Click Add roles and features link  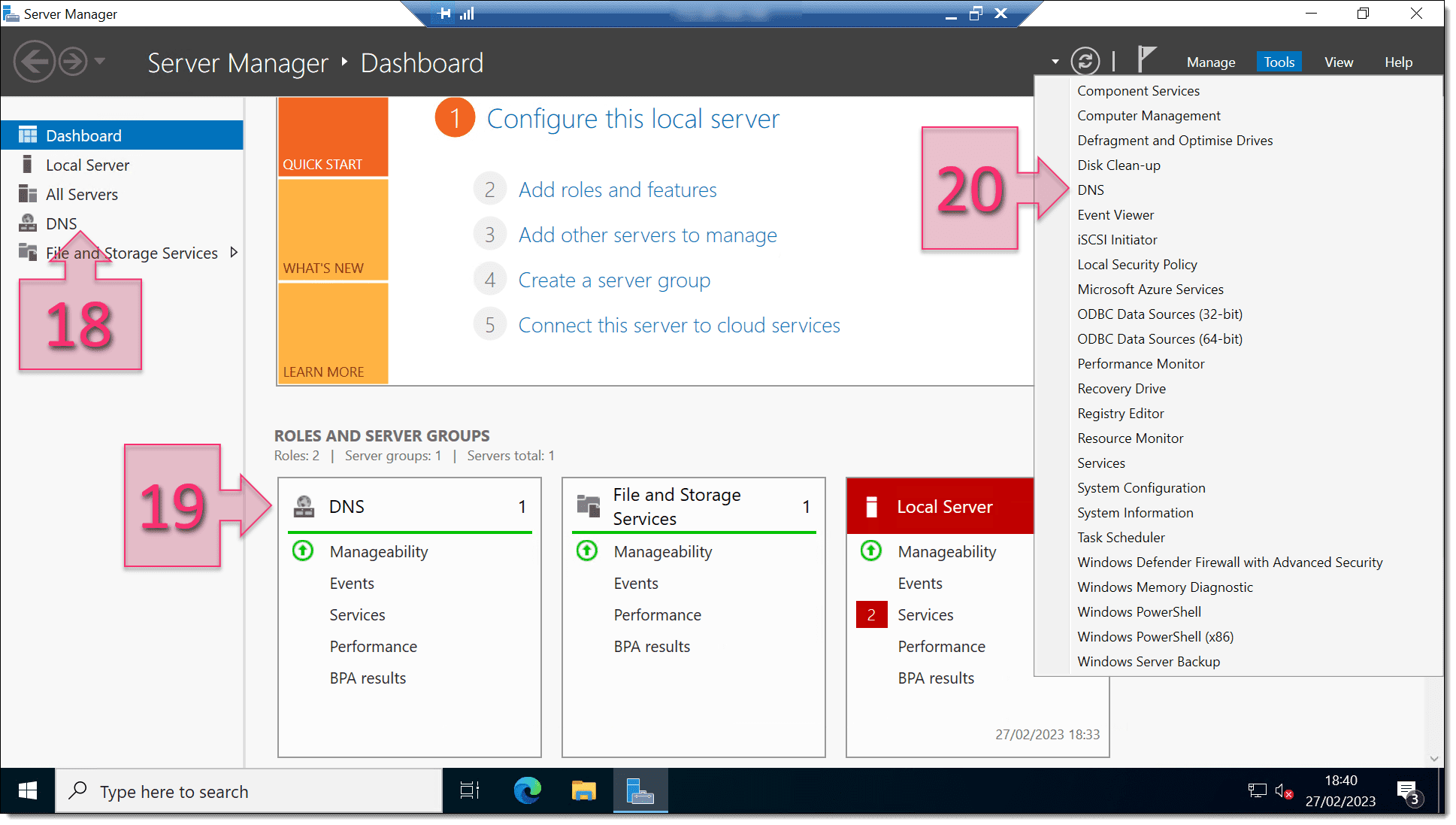click(x=617, y=189)
